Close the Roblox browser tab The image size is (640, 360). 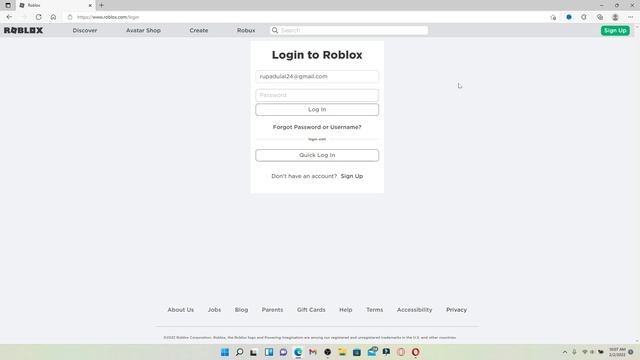[x=90, y=5]
